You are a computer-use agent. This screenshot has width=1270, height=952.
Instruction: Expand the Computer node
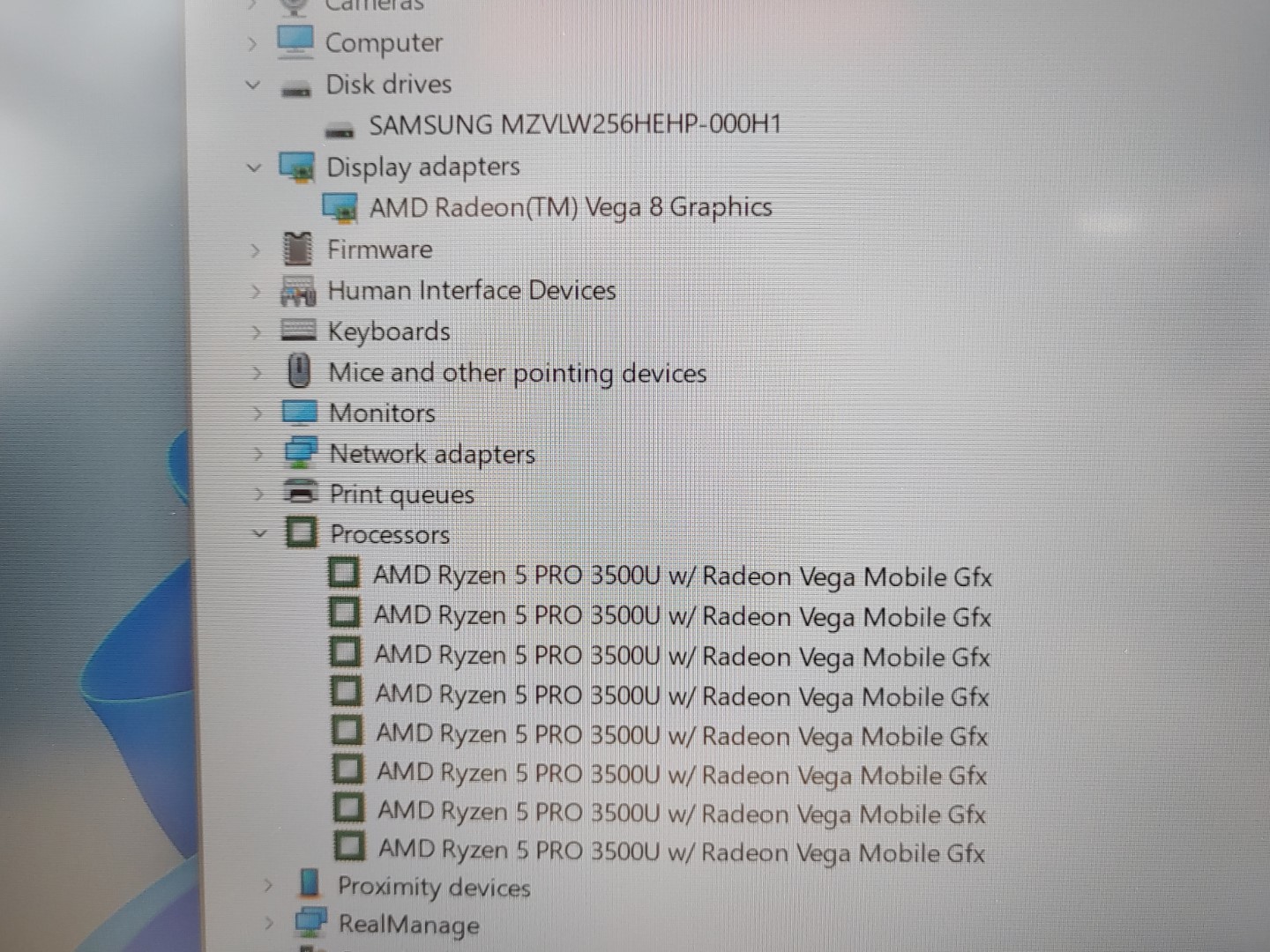click(252, 43)
